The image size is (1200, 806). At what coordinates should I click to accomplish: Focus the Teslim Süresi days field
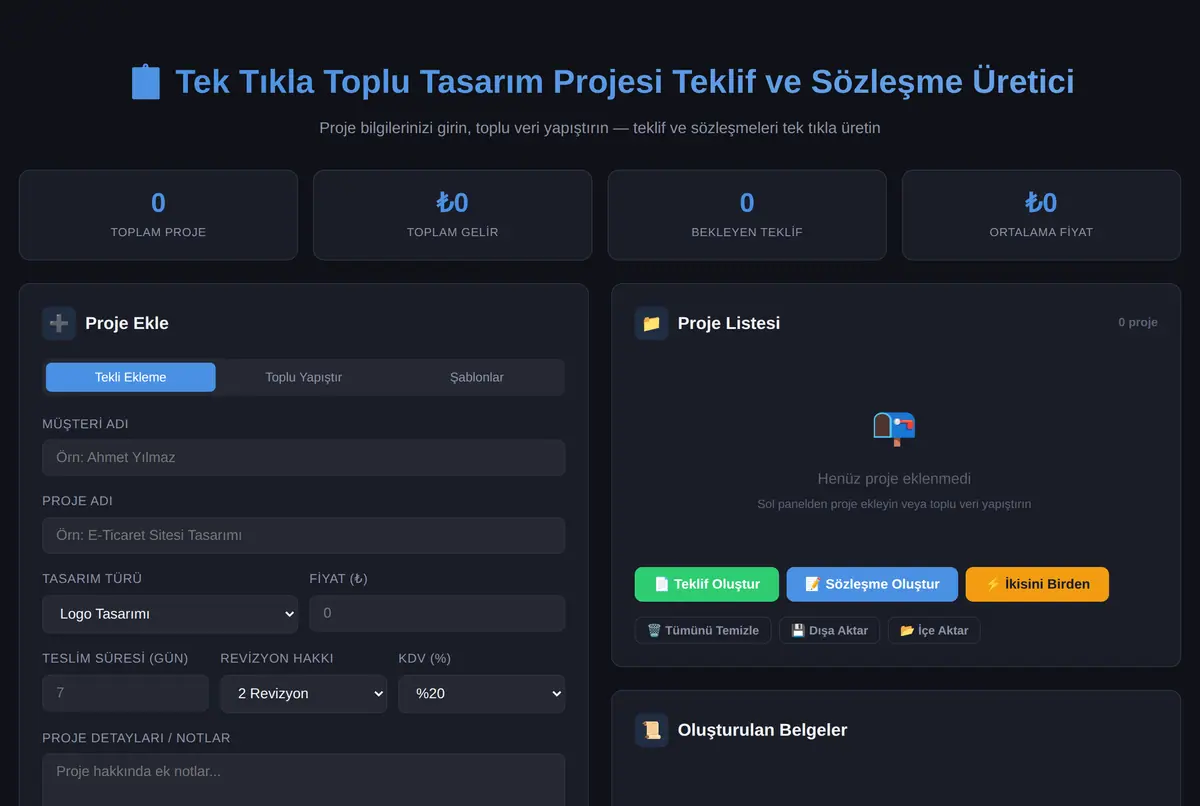click(125, 693)
